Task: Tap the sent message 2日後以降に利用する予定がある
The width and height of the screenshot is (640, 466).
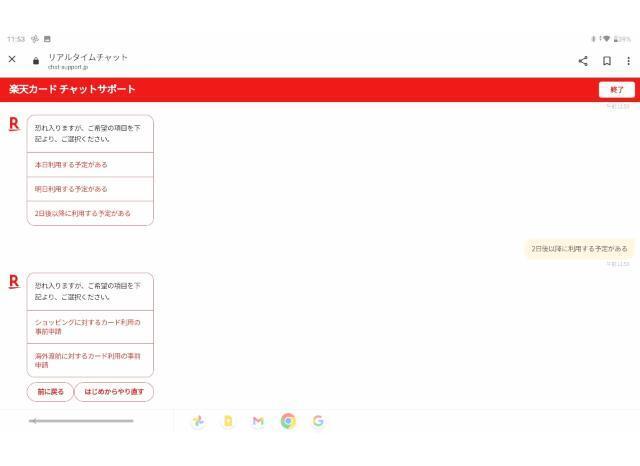Action: (579, 249)
